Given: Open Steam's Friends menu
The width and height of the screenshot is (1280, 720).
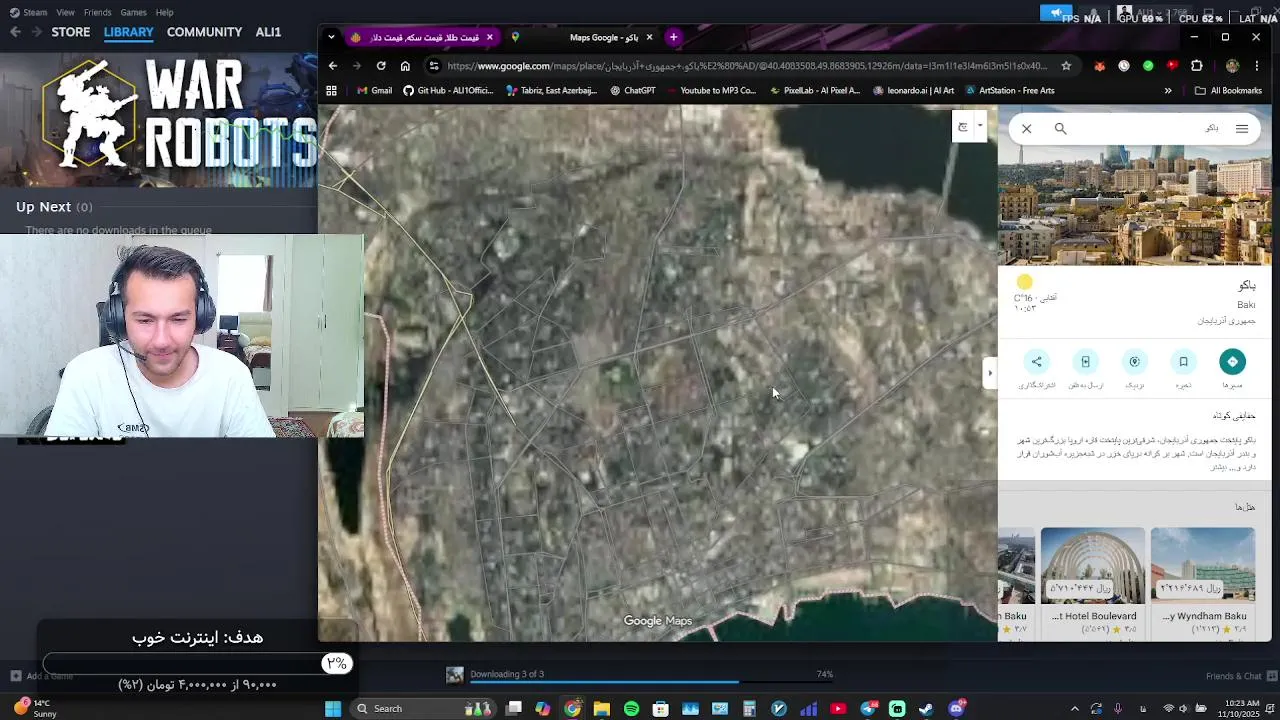Looking at the screenshot, I should click(x=97, y=12).
